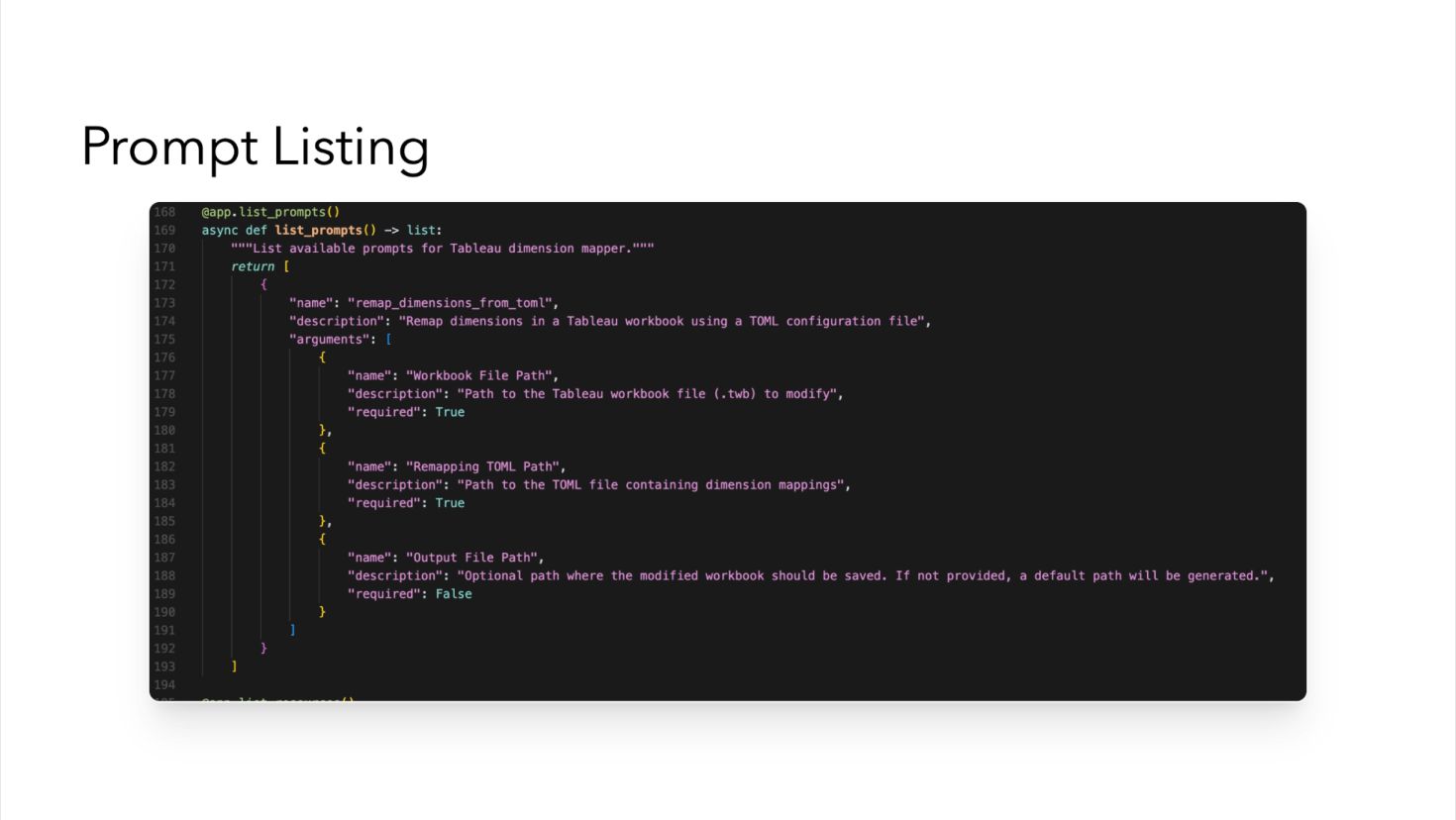
Task: Click line number 193 in the gutter
Action: pos(164,666)
